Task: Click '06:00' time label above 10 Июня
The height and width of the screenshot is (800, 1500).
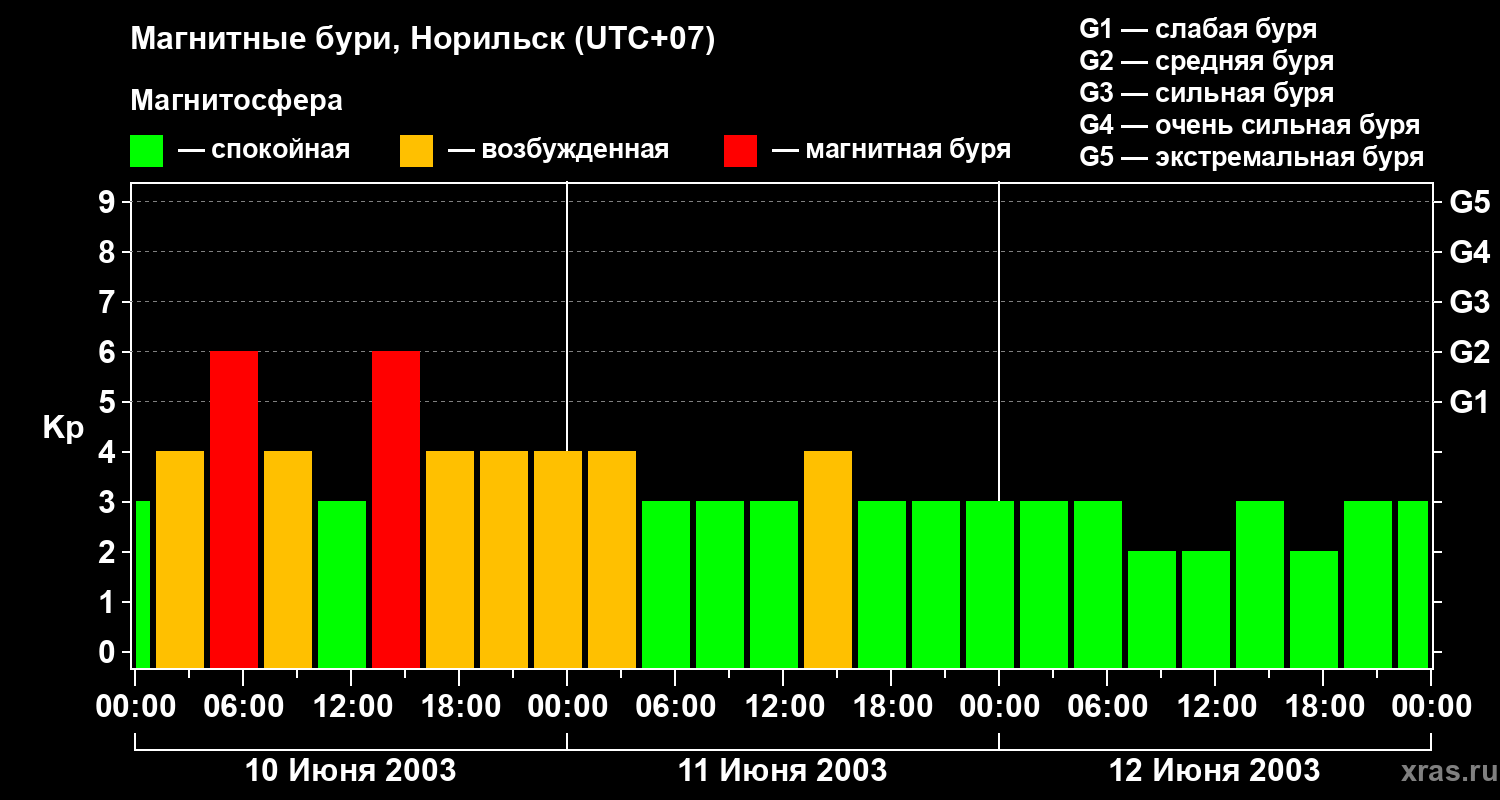Action: [243, 707]
